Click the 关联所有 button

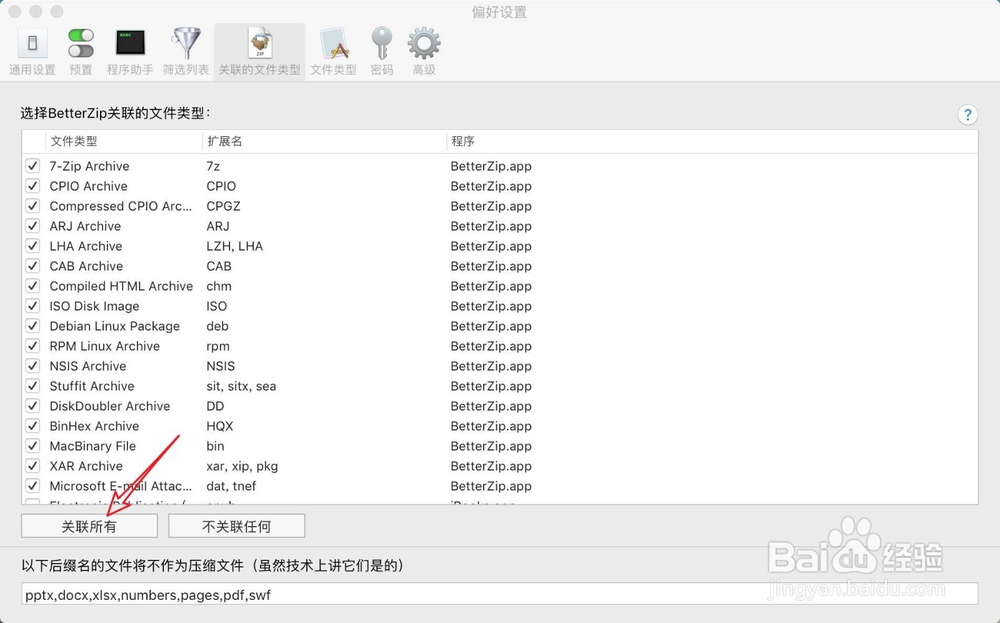pos(89,526)
